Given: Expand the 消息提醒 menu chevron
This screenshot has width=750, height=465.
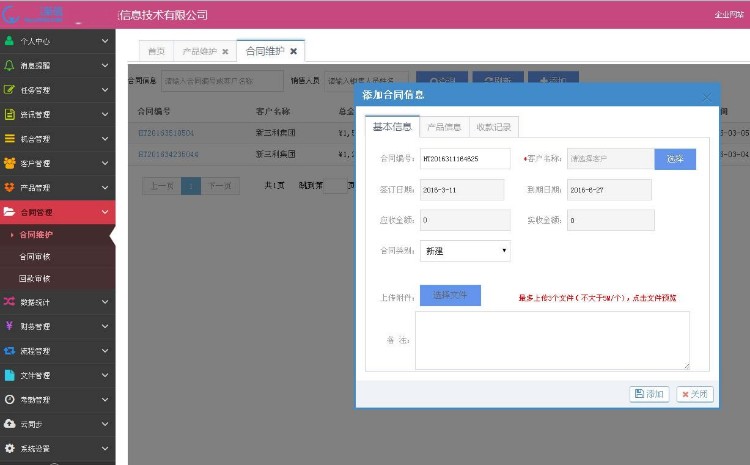Looking at the screenshot, I should click(x=105, y=65).
